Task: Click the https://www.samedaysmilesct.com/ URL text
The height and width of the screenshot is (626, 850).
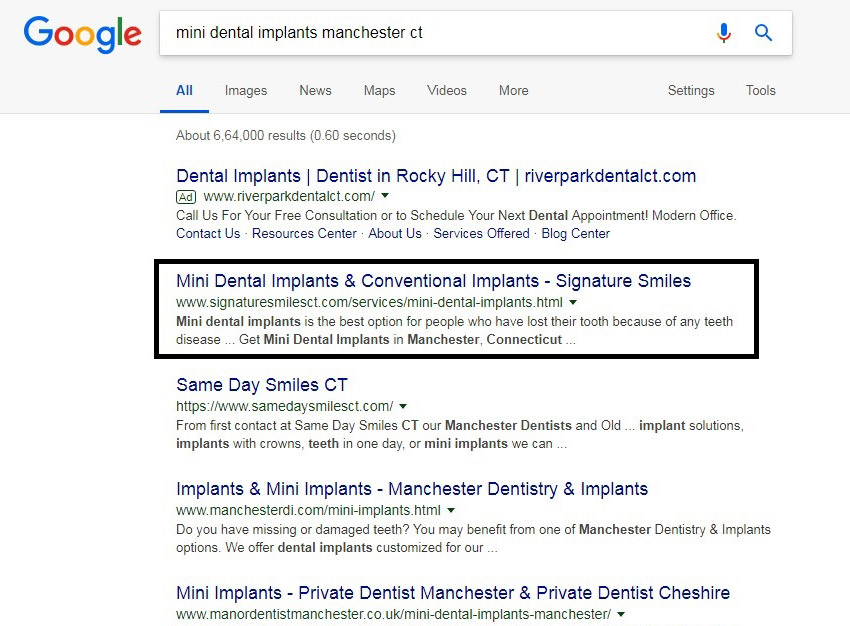Action: (285, 406)
